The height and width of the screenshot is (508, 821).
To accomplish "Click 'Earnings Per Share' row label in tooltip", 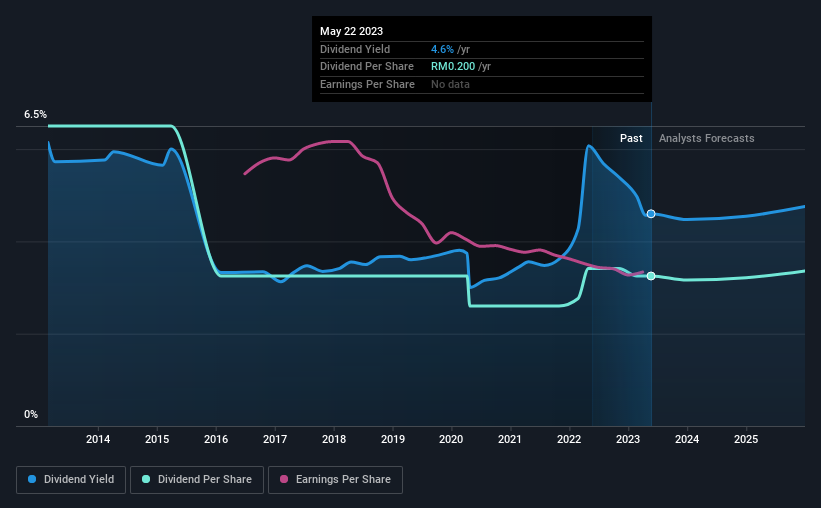I will pyautogui.click(x=367, y=84).
